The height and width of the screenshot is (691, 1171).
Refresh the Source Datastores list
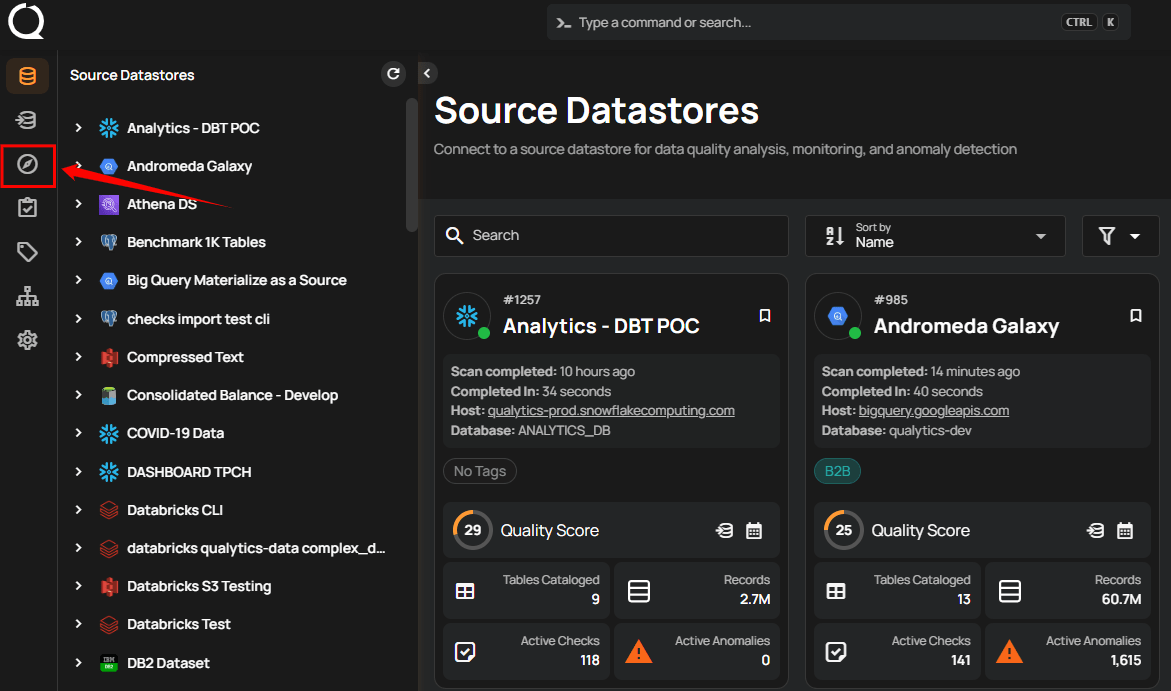click(x=393, y=74)
